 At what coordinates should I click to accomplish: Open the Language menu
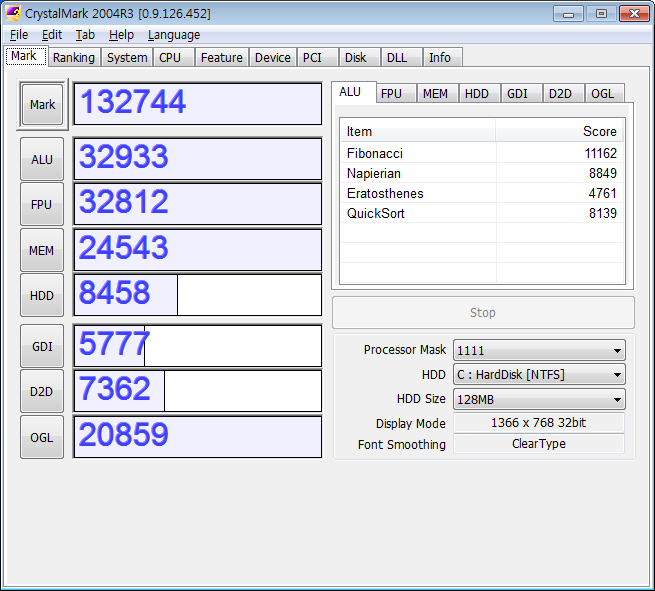pyautogui.click(x=174, y=35)
